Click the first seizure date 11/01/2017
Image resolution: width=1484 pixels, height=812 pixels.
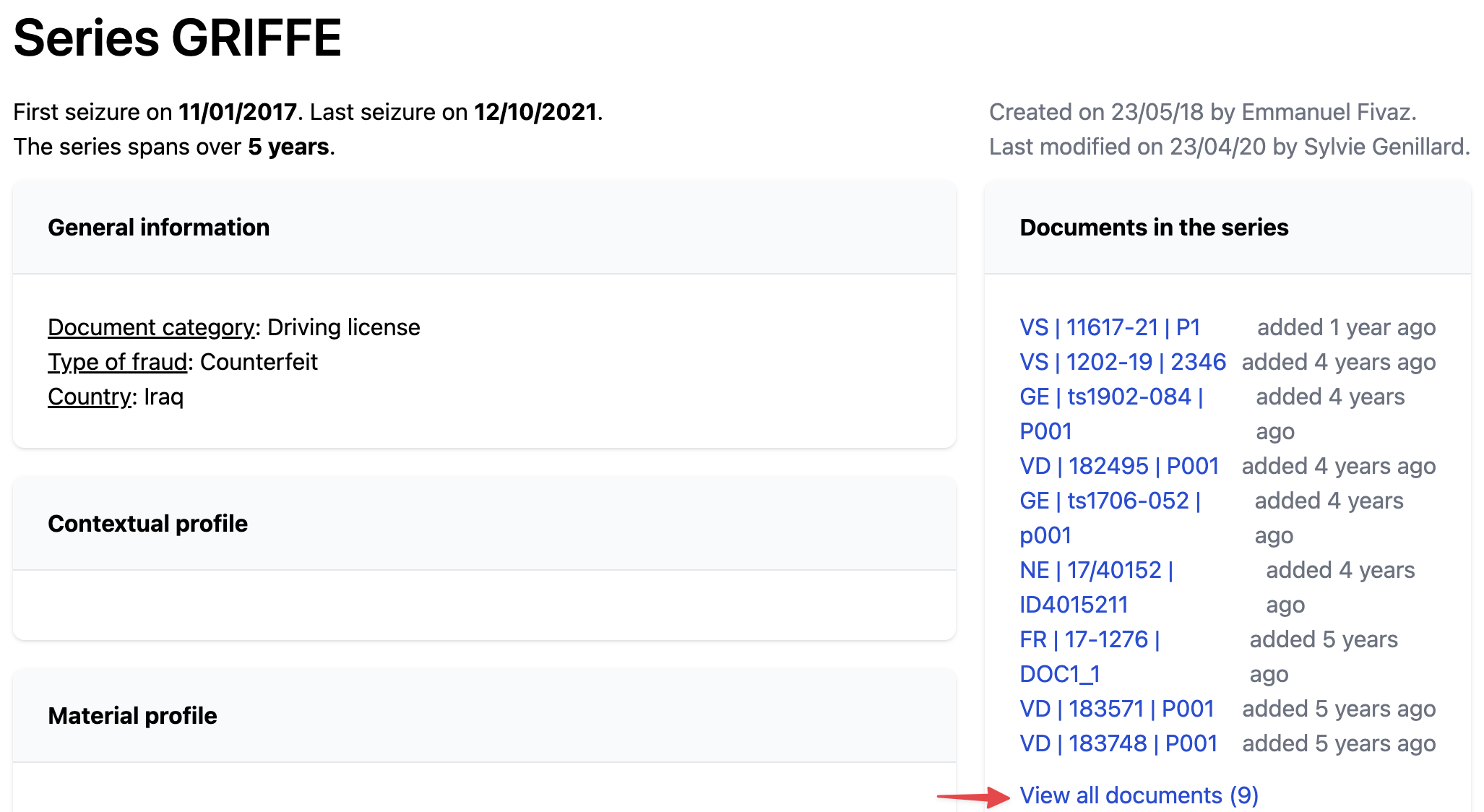(238, 112)
